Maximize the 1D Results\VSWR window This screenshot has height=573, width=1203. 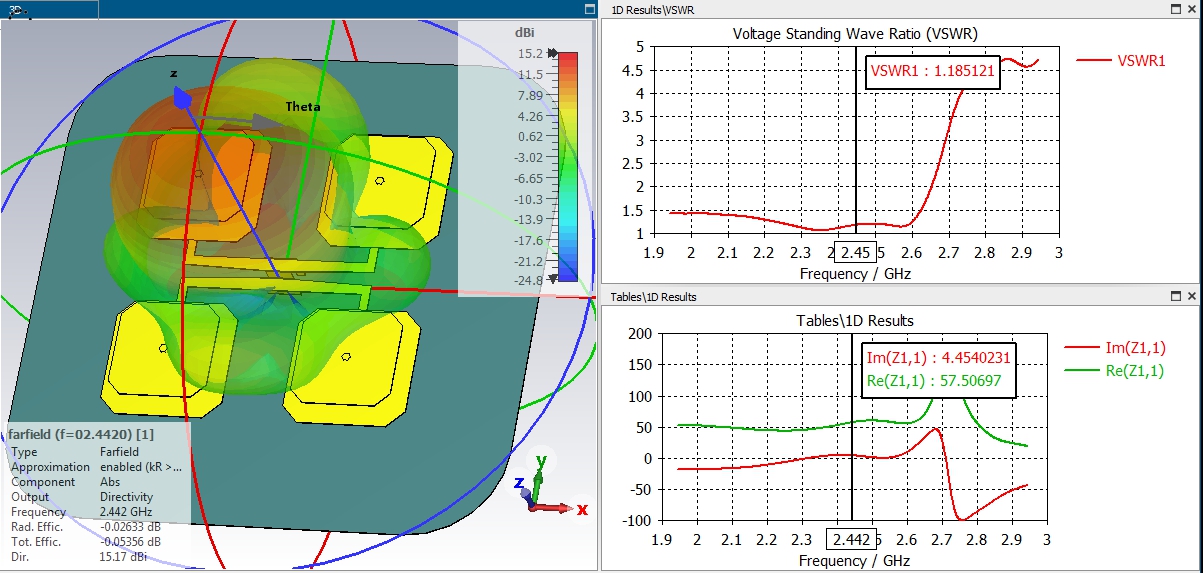click(x=1176, y=9)
